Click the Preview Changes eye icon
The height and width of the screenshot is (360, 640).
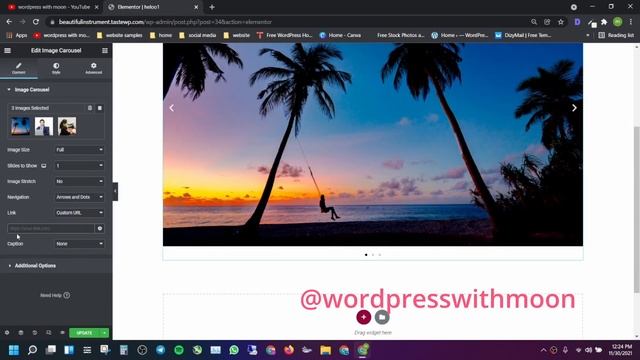62,333
